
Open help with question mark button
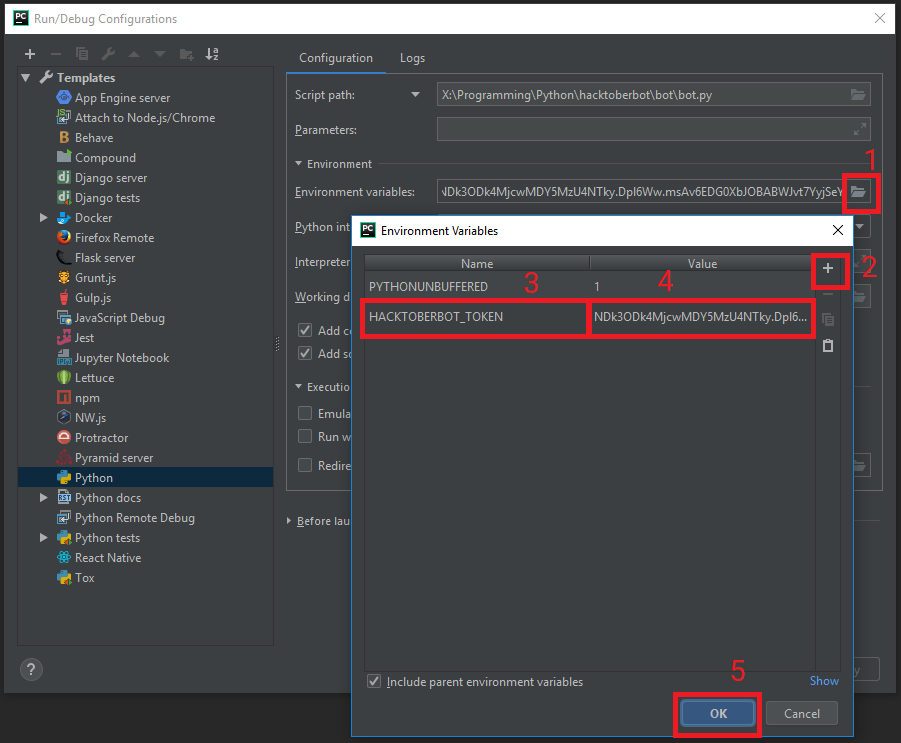click(31, 669)
